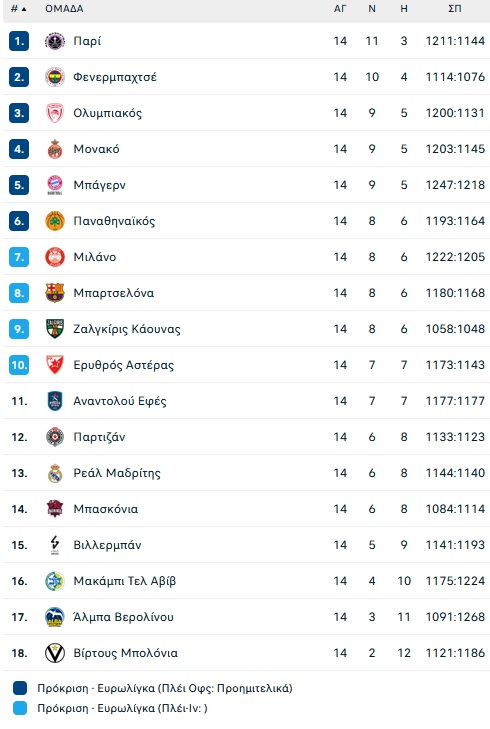Click the Μονακό team logo
The width and height of the screenshot is (490, 729).
click(55, 149)
